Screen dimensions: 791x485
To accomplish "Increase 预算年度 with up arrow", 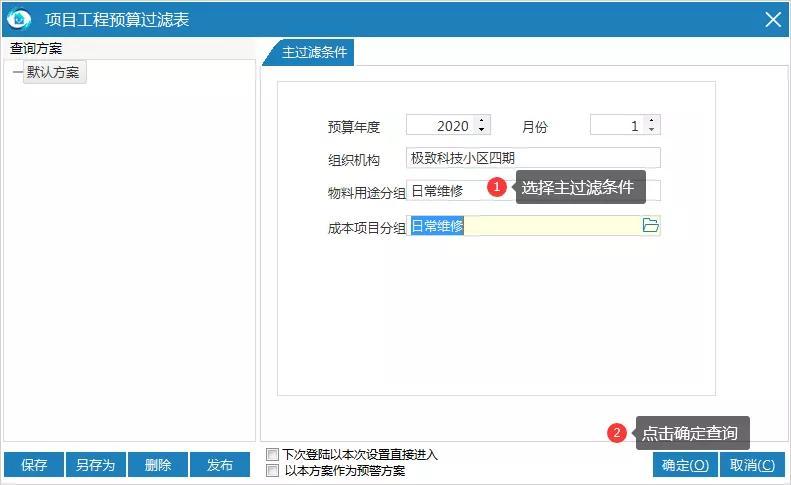I will point(482,120).
